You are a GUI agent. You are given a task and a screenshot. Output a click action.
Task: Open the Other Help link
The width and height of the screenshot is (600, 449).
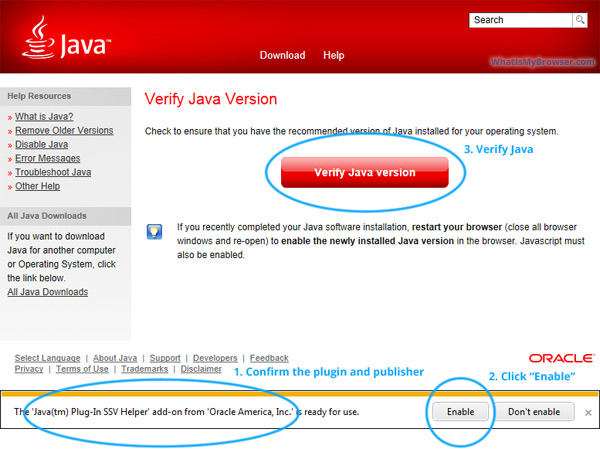(38, 186)
